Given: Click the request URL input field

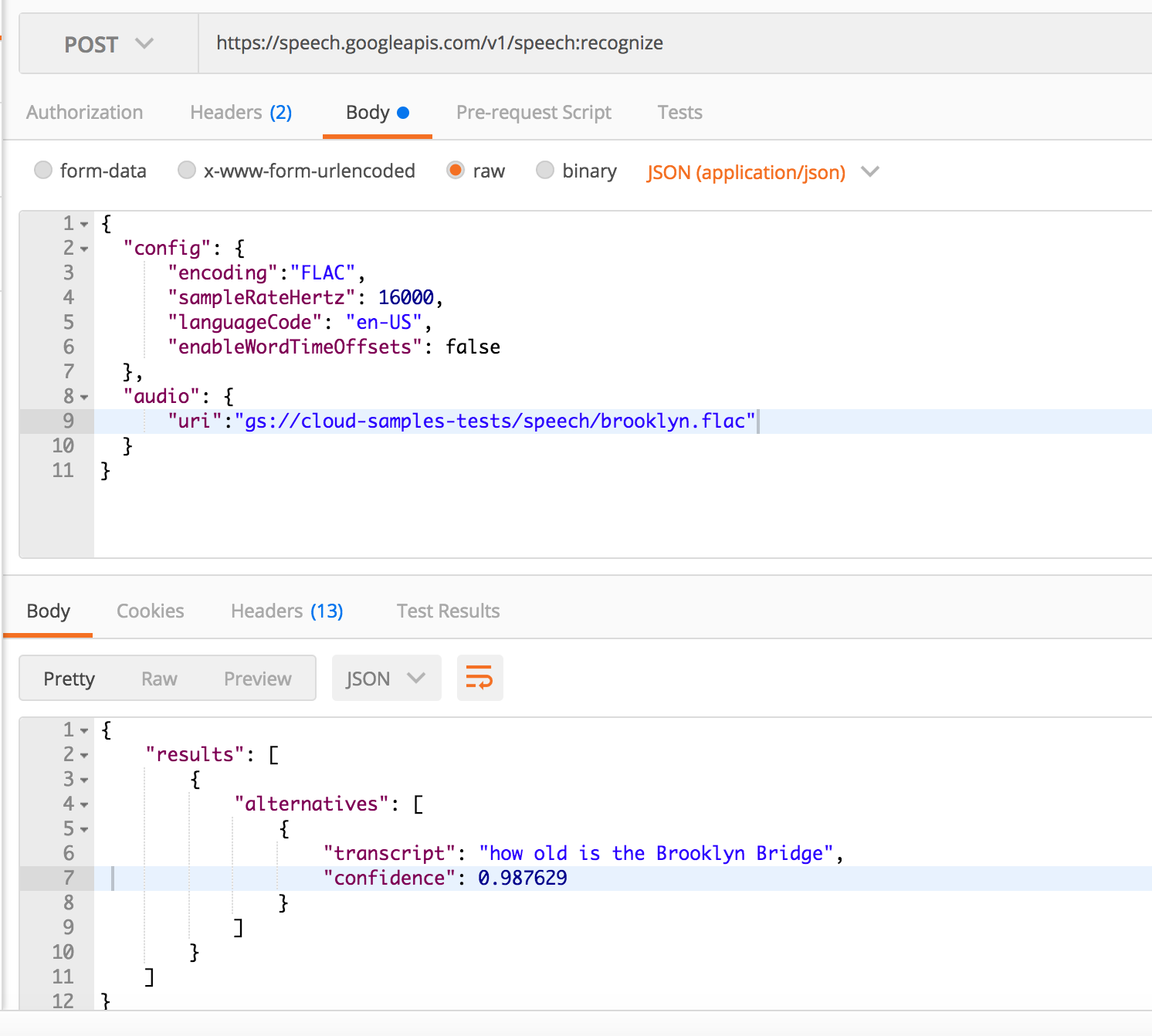Looking at the screenshot, I should coord(672,43).
